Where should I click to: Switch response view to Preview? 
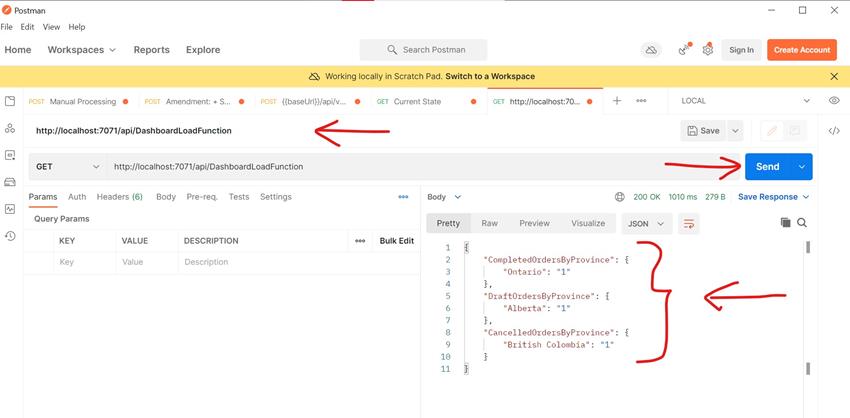(x=535, y=223)
